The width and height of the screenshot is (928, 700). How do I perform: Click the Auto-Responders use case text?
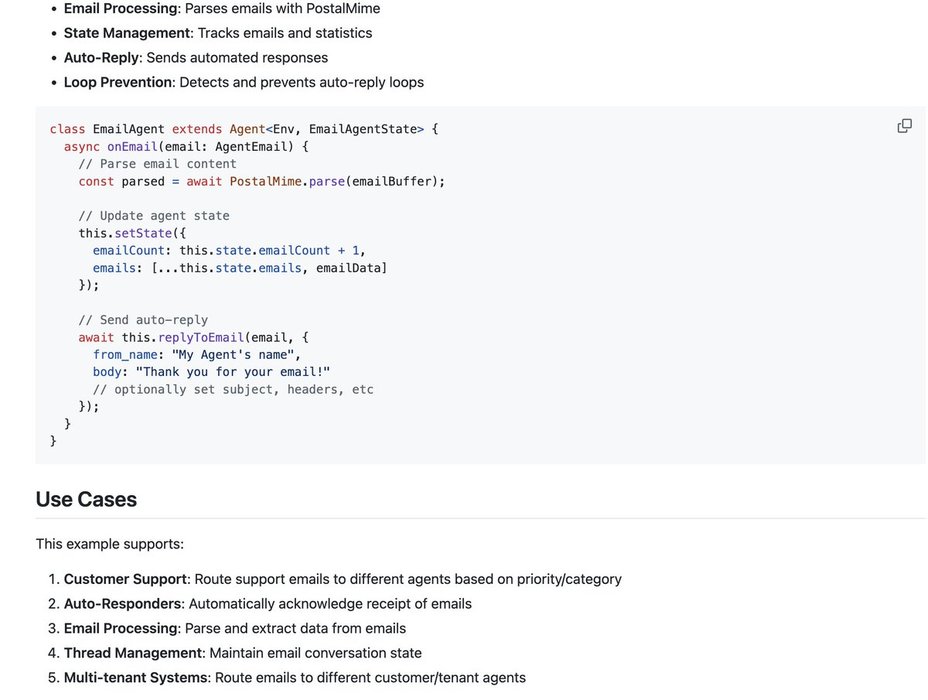click(267, 604)
